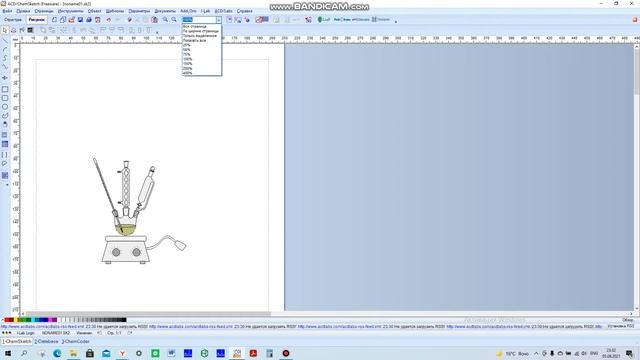The width and height of the screenshot is (640, 360).
Task: Open the Страницы menu
Action: pos(44,11)
